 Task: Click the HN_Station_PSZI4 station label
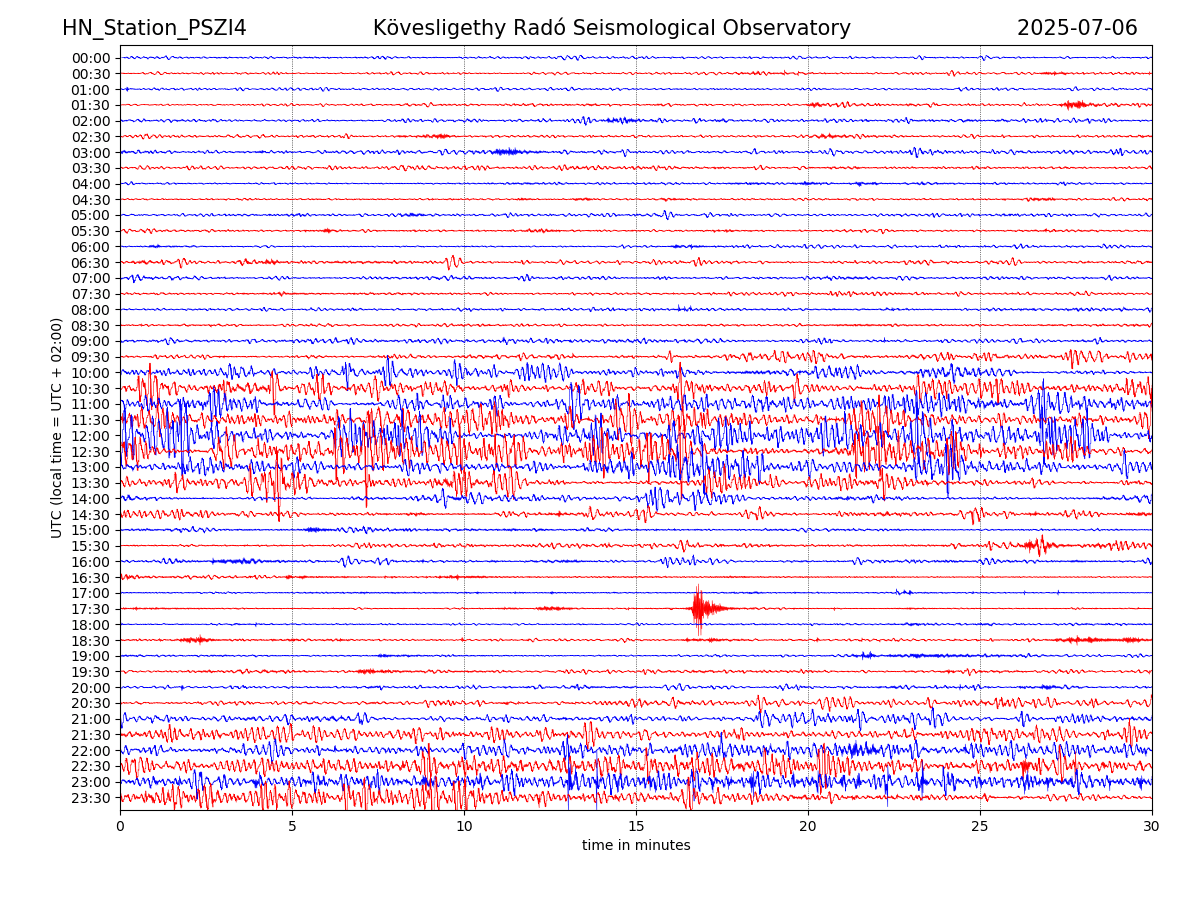coord(154,28)
